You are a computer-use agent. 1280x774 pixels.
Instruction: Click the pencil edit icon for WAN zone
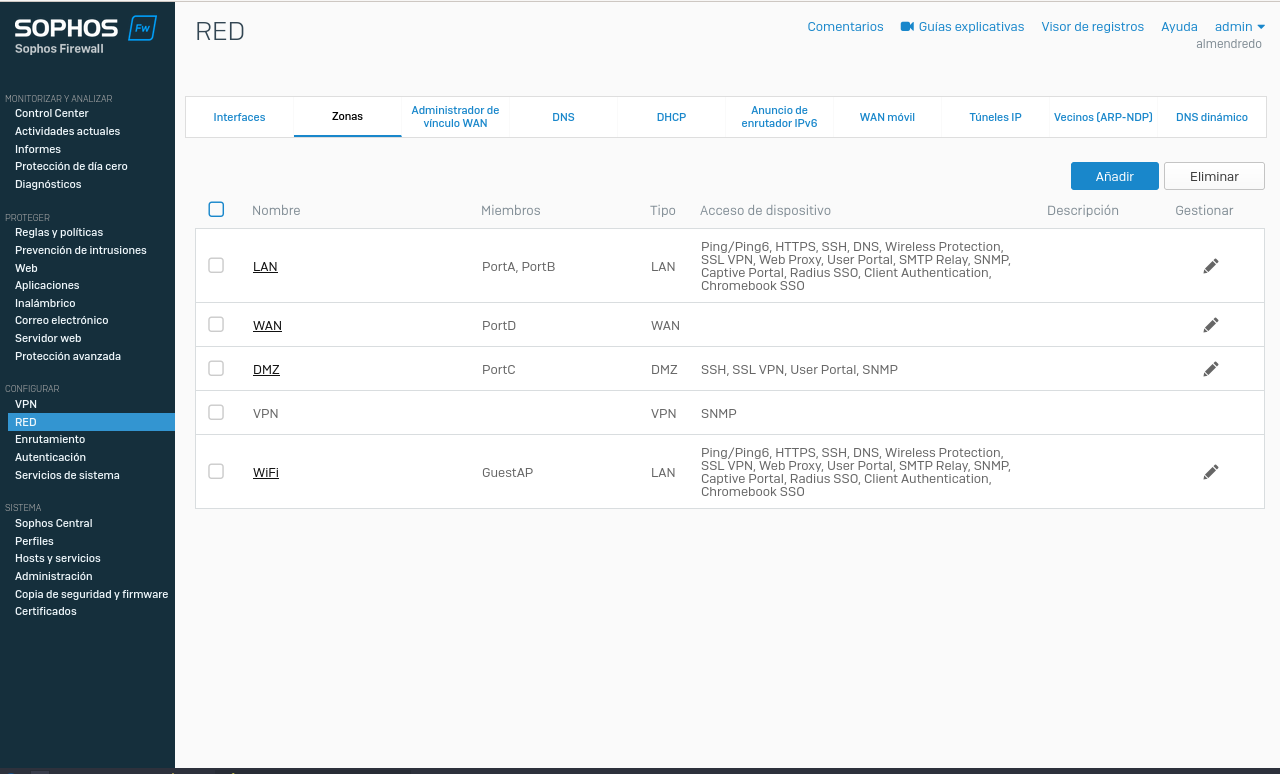click(x=1210, y=325)
